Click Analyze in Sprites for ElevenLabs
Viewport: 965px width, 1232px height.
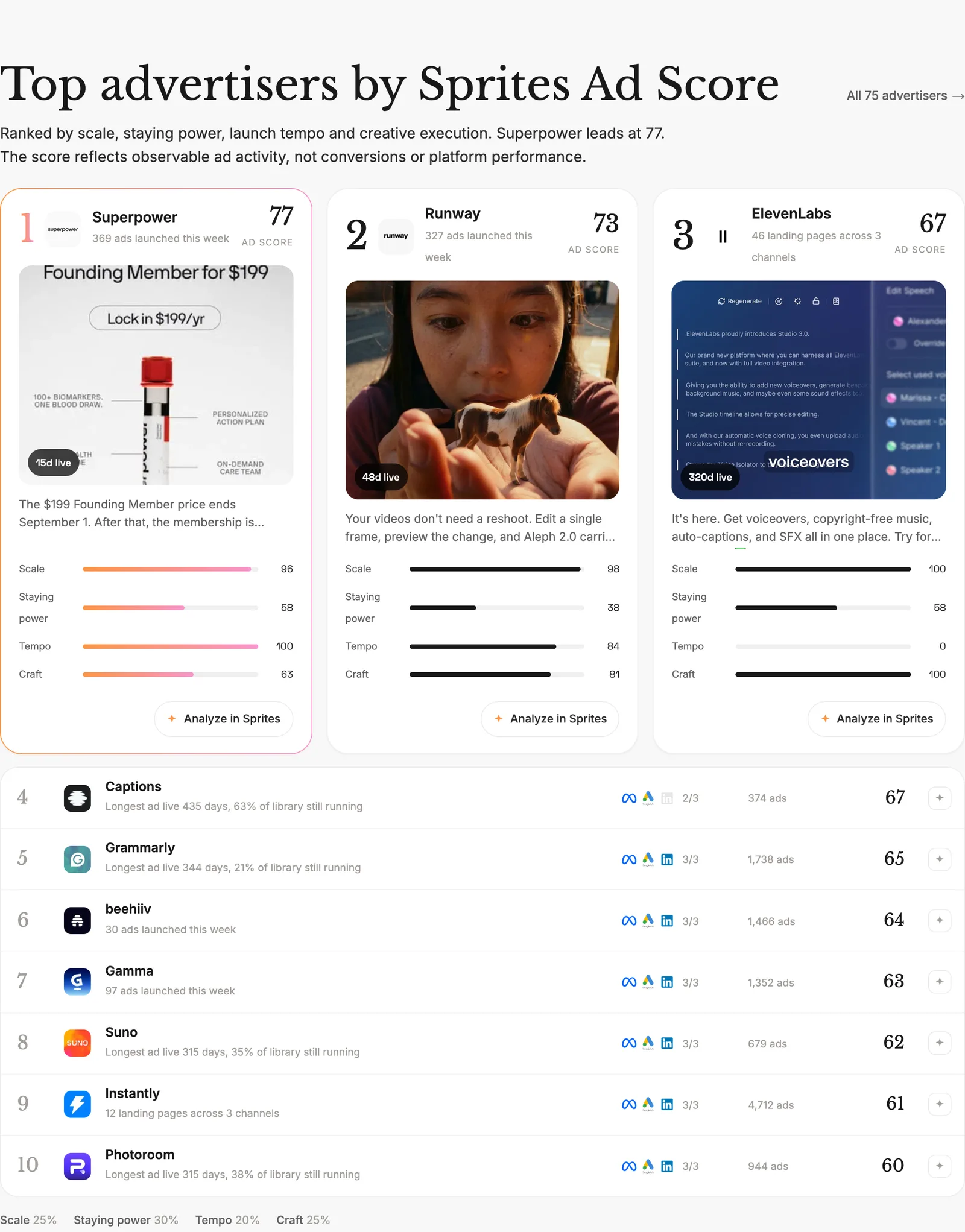[876, 719]
